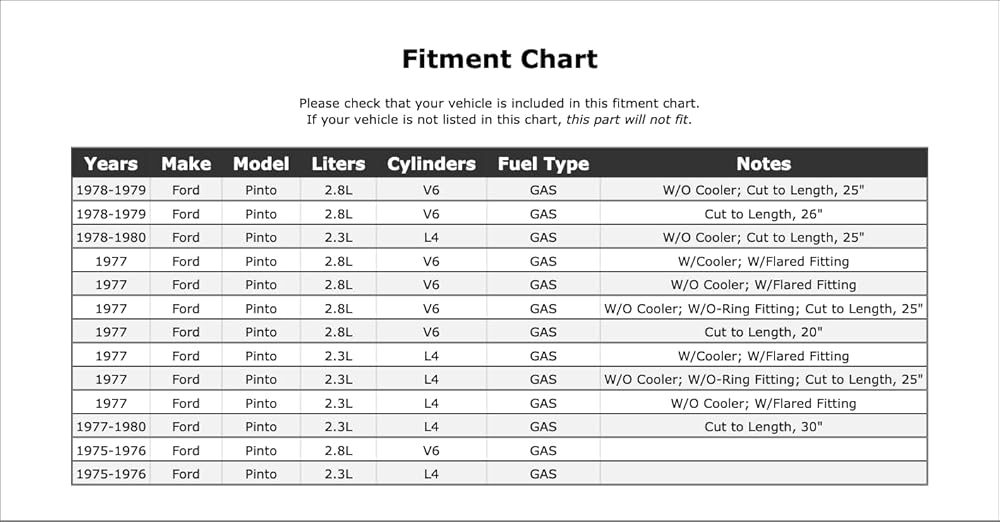
Task: Click GAS in the 1978-1980 row
Action: pos(543,237)
